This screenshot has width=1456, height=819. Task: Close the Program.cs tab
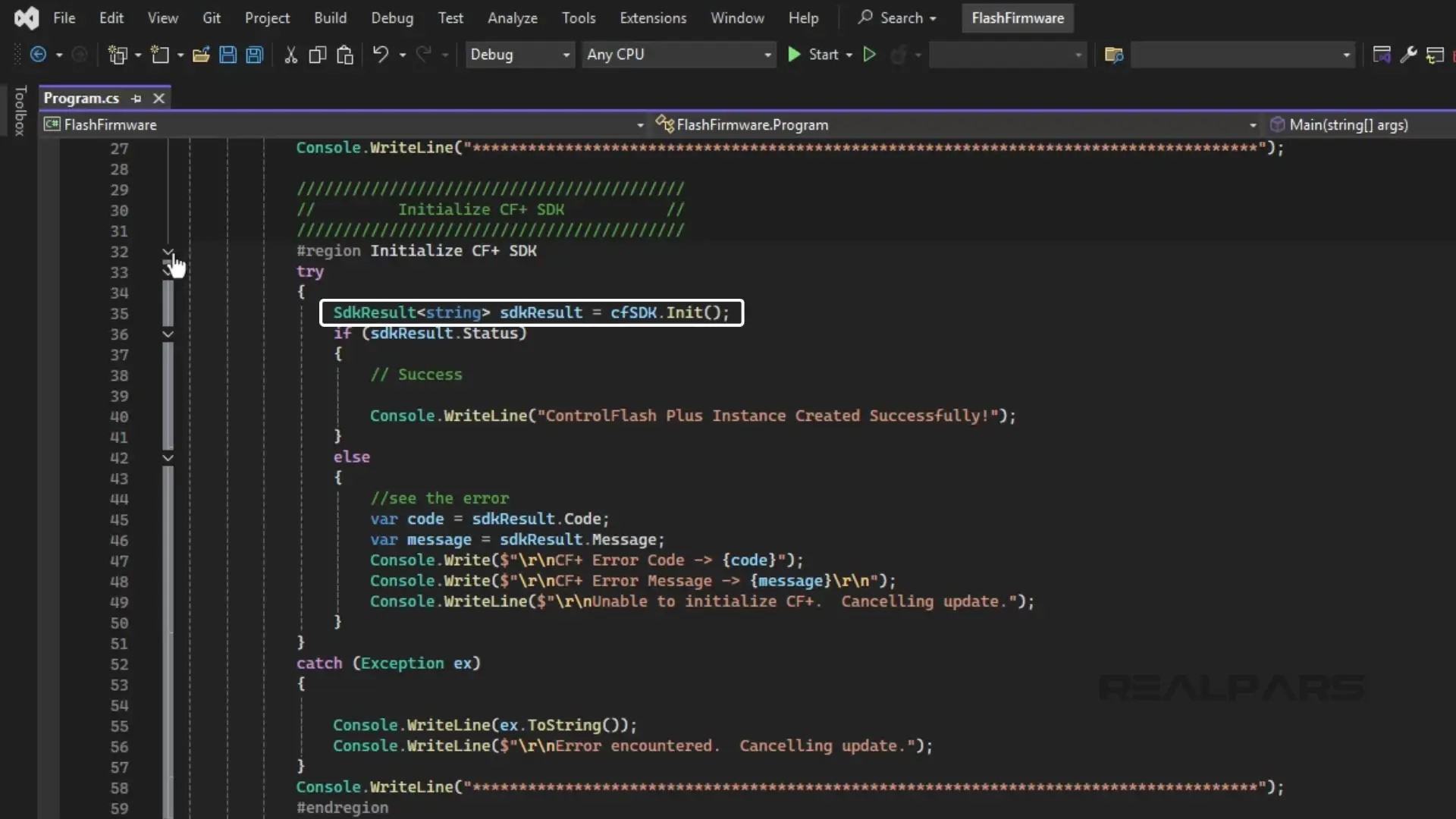158,99
